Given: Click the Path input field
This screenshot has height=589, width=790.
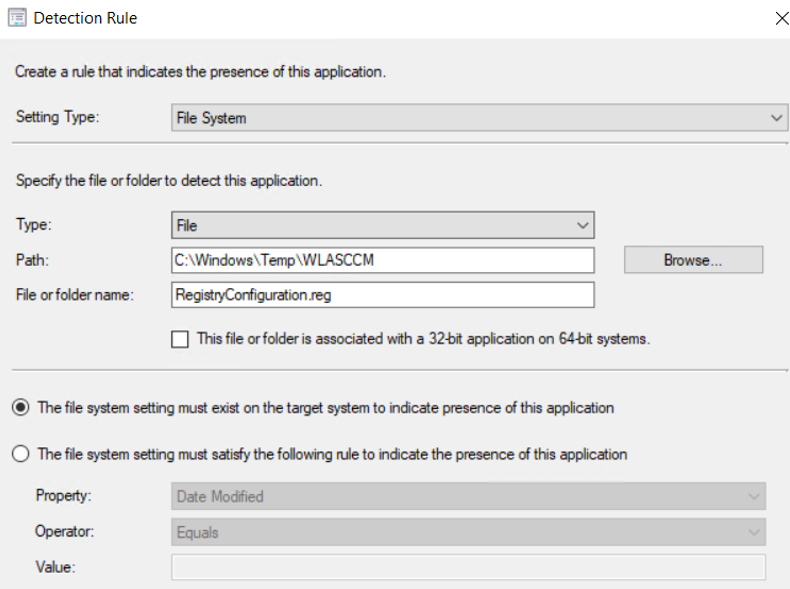Looking at the screenshot, I should (x=382, y=260).
